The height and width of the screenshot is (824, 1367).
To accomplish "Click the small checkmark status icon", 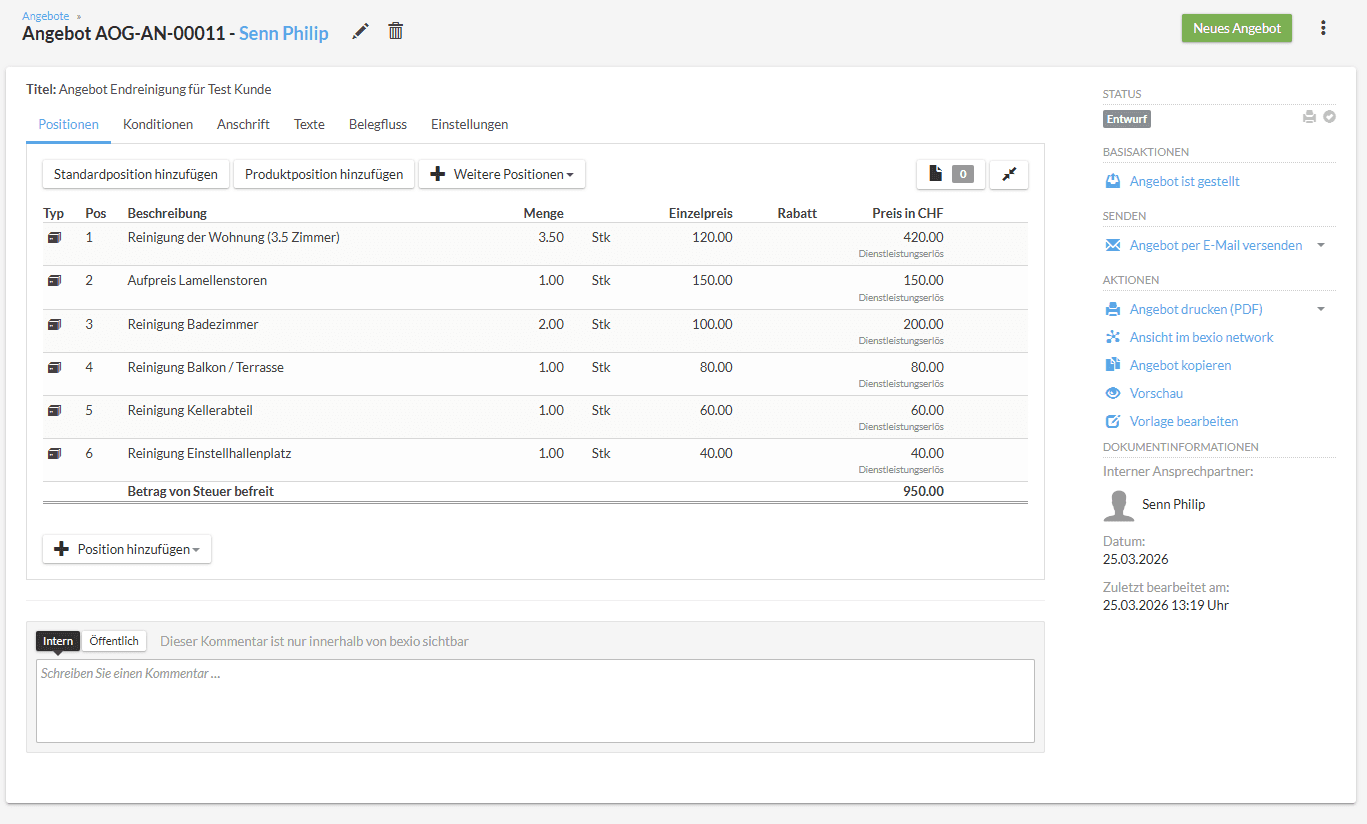I will (x=1329, y=117).
